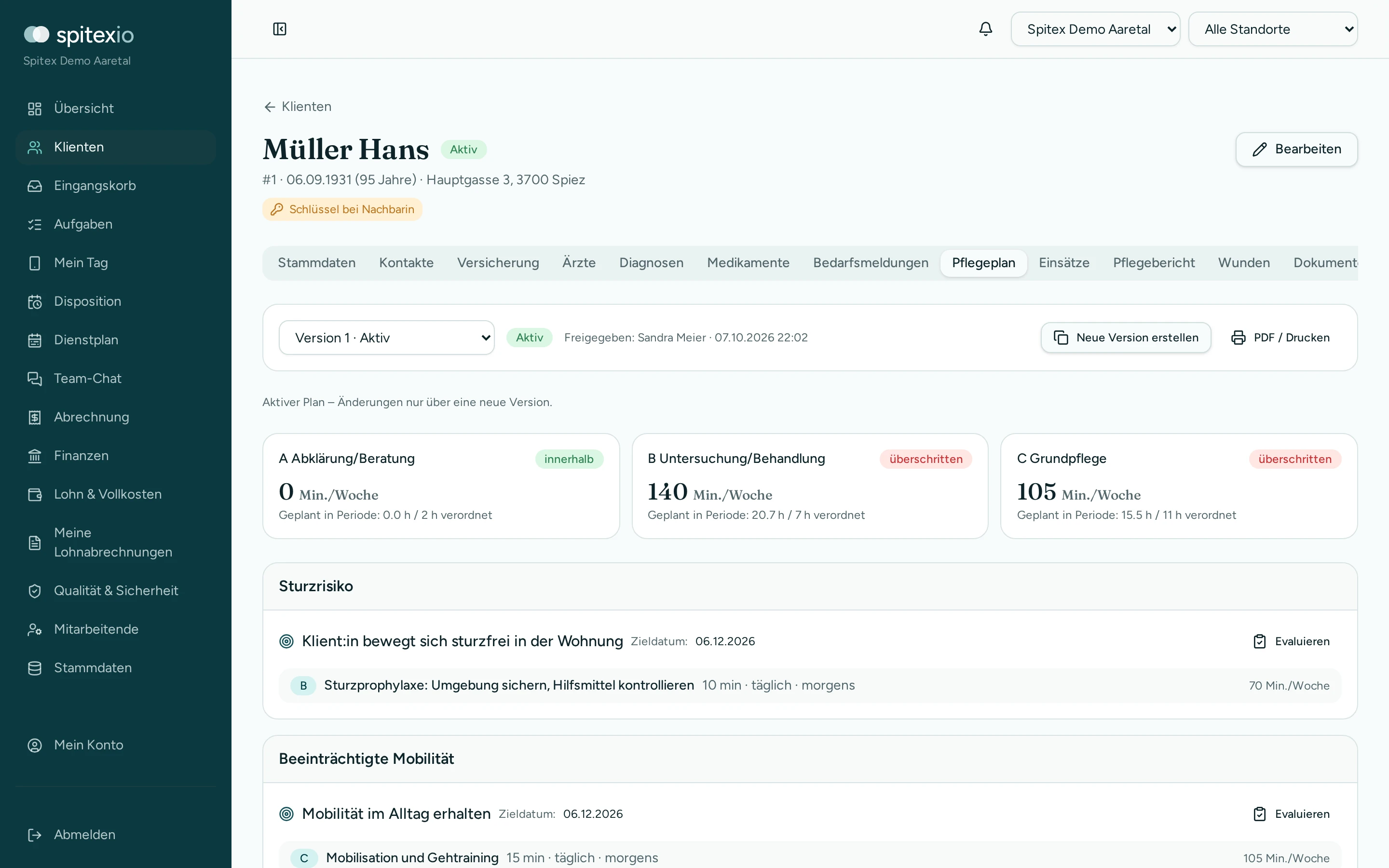Switch to Wunden tab
The height and width of the screenshot is (868, 1389).
coord(1244,263)
